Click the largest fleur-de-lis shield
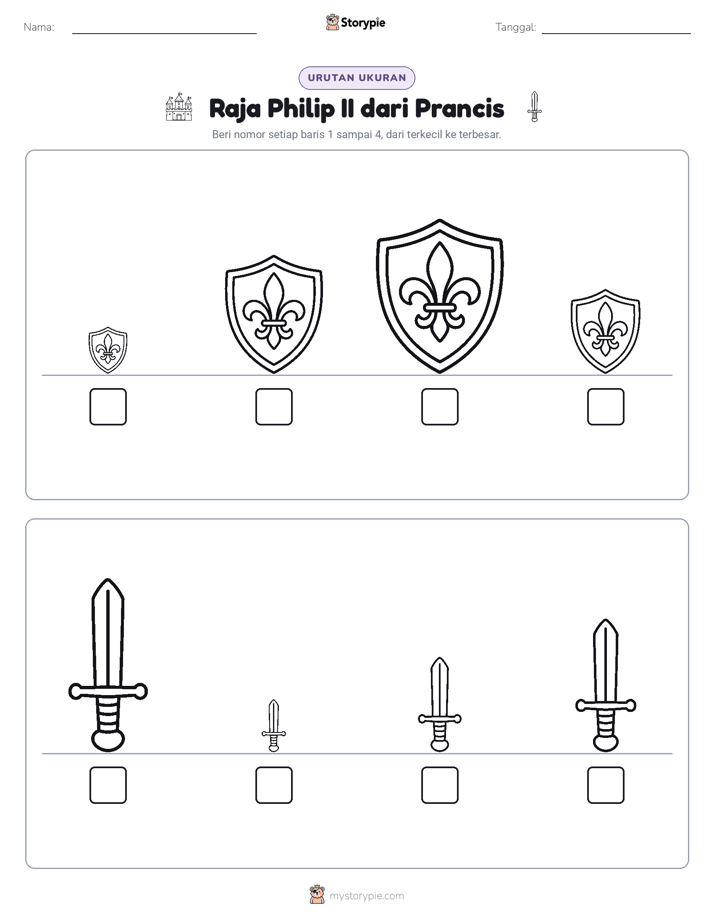Viewport: 714px width, 924px height. point(439,296)
